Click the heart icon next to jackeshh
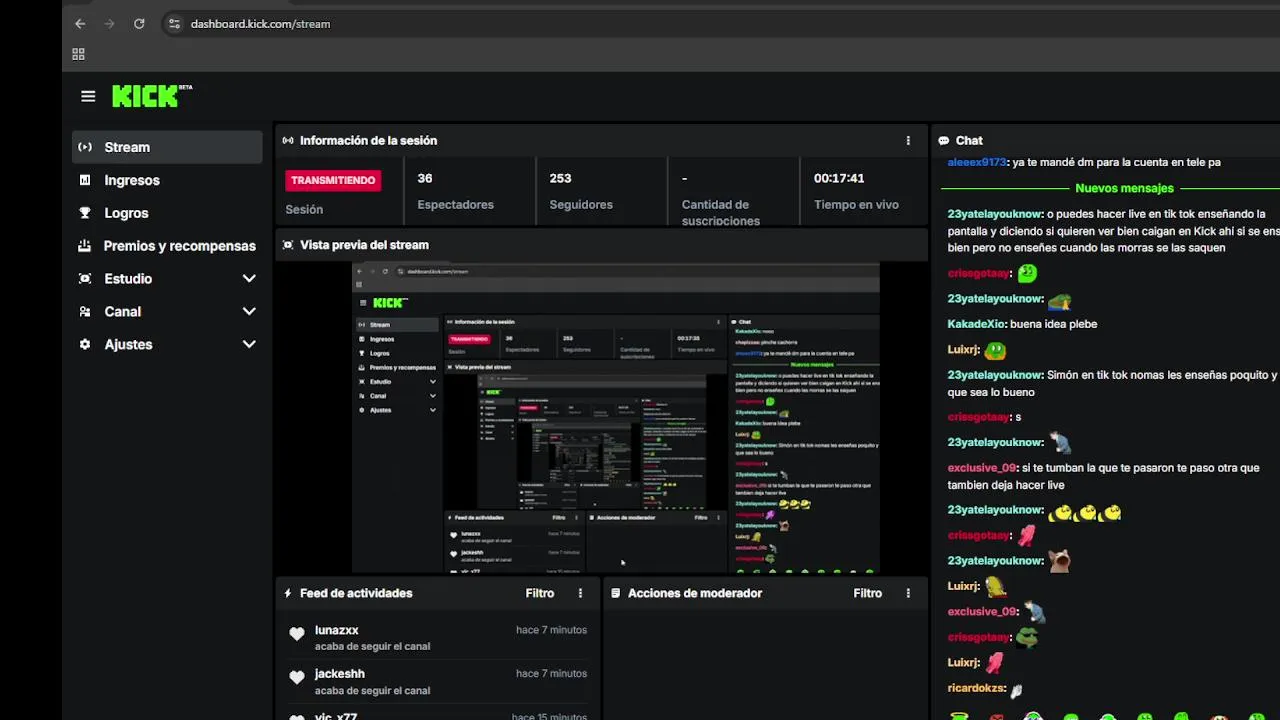 (x=297, y=677)
